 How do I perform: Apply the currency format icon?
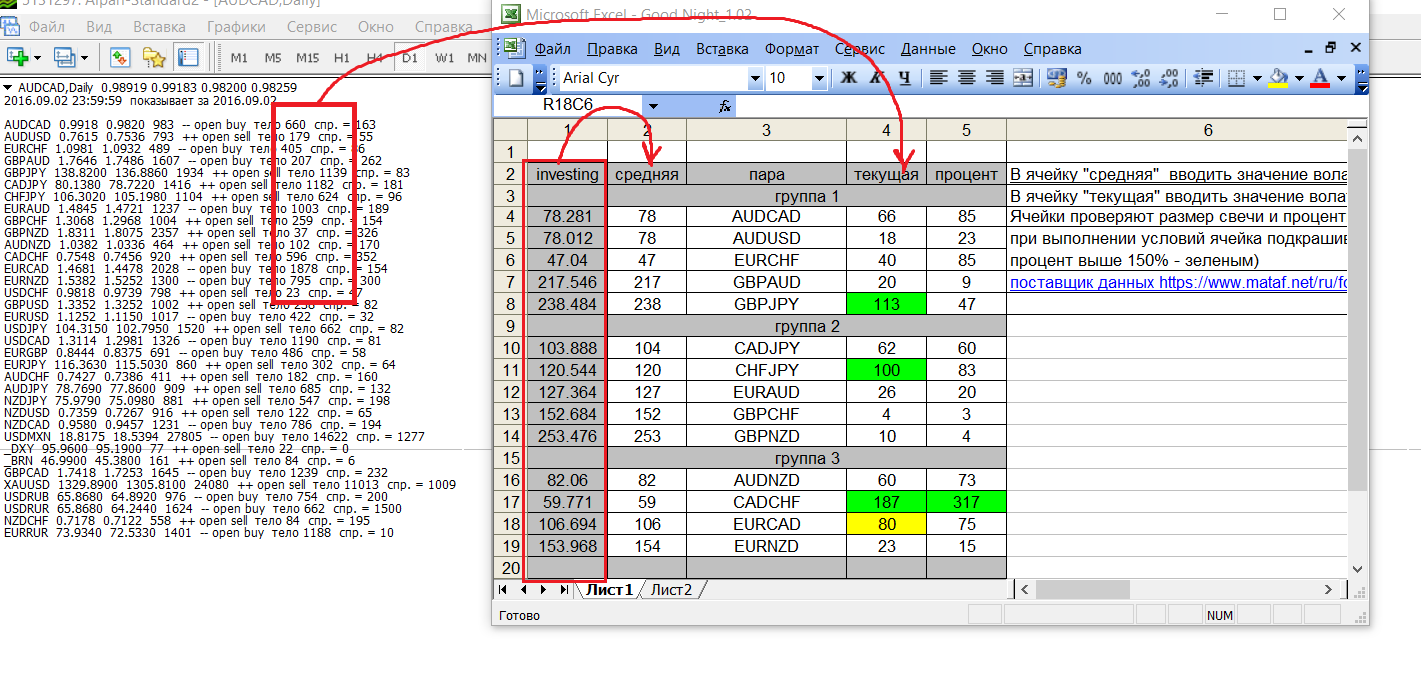click(1056, 78)
